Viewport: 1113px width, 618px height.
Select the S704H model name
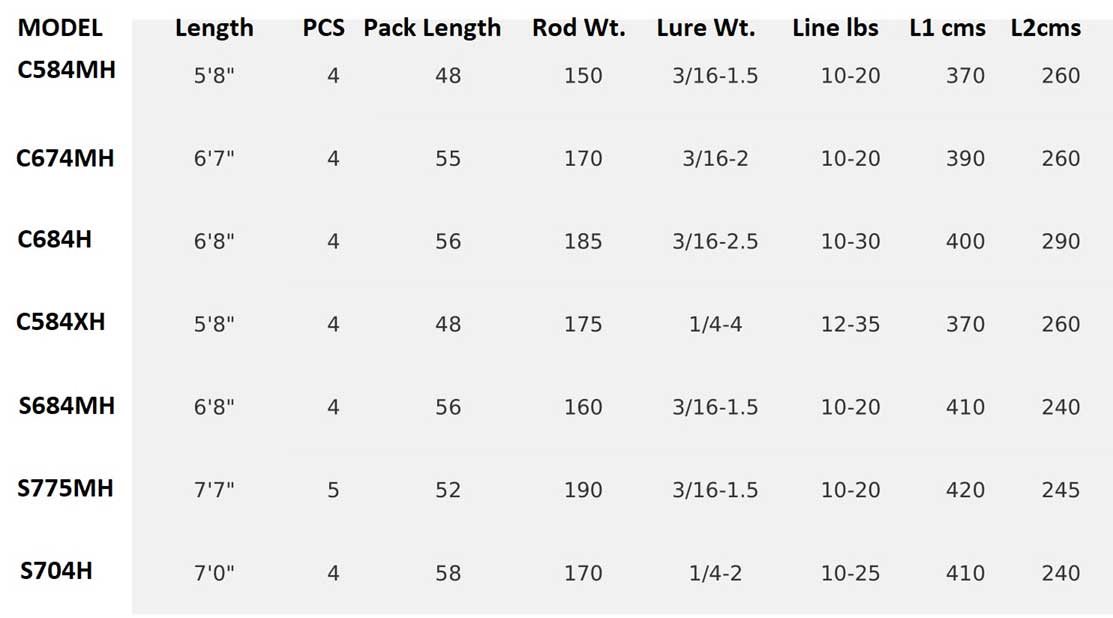pyautogui.click(x=56, y=570)
